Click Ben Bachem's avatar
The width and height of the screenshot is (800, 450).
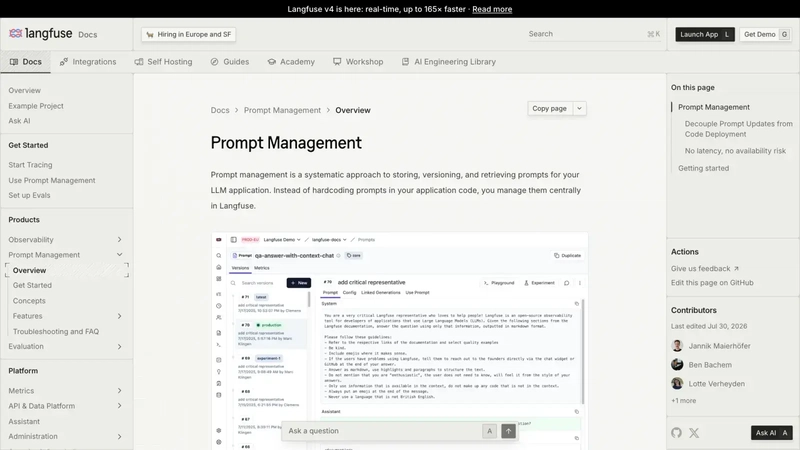click(x=677, y=364)
